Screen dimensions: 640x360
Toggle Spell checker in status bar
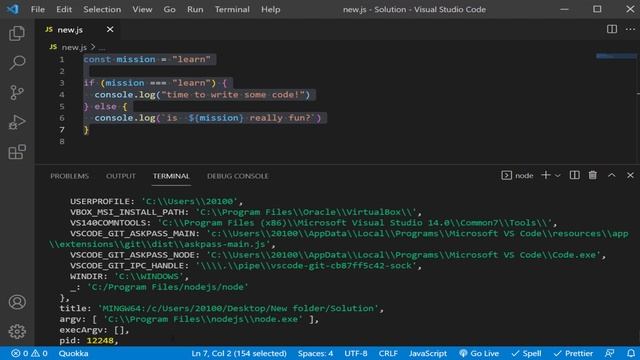(526, 353)
